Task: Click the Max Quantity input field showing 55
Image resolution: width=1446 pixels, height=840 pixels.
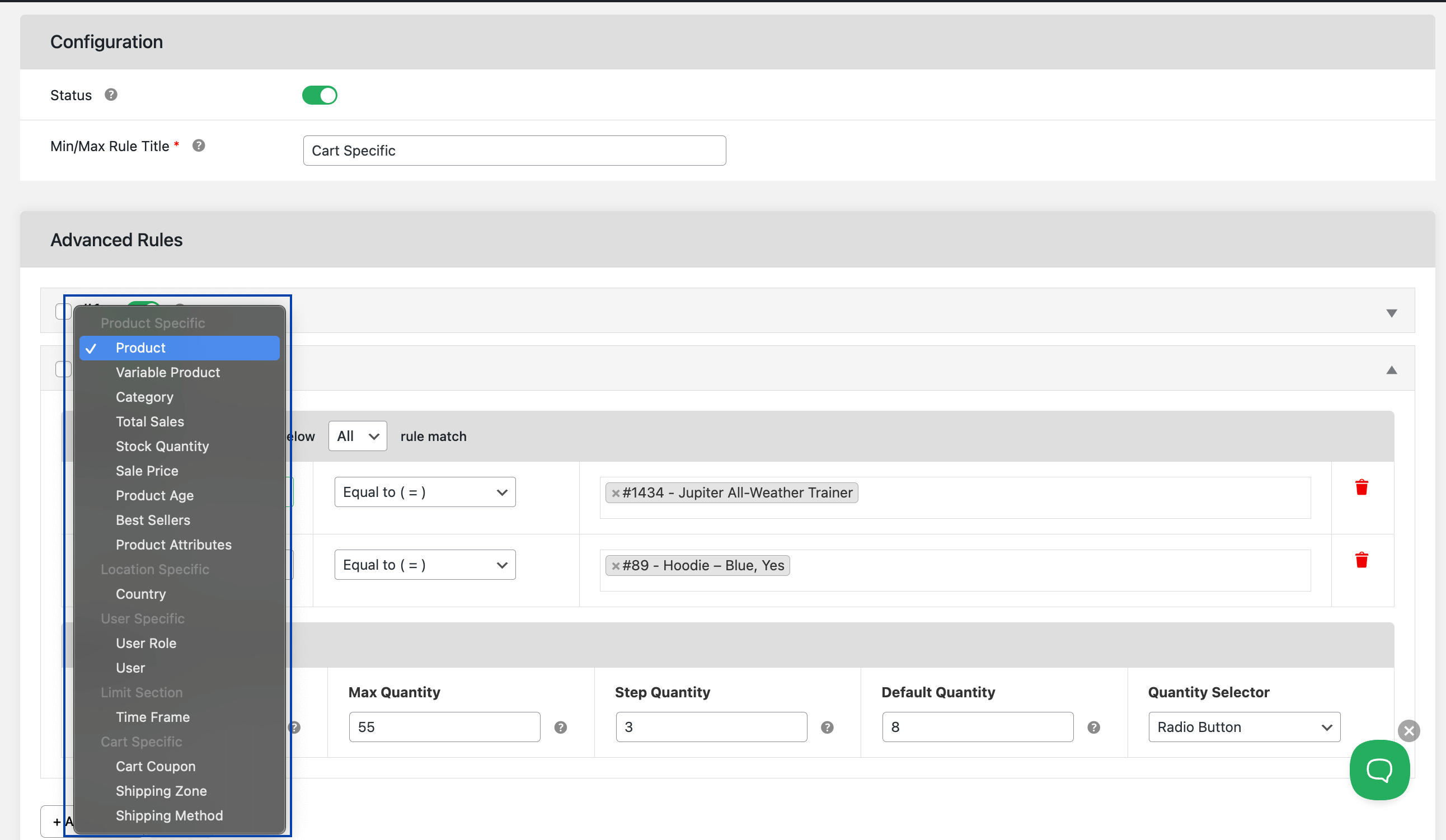Action: pos(444,727)
